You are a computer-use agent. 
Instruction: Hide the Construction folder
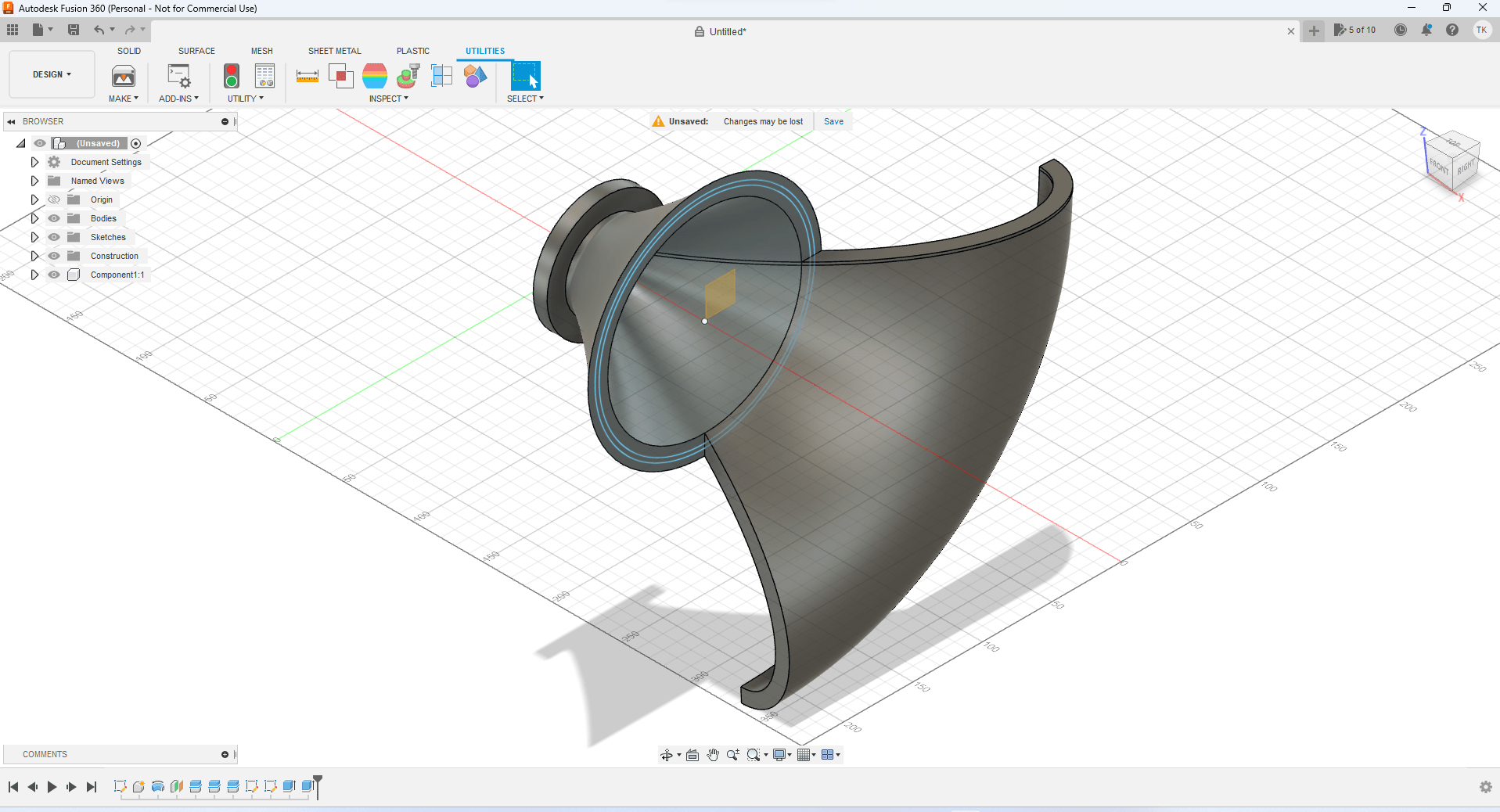pos(54,256)
